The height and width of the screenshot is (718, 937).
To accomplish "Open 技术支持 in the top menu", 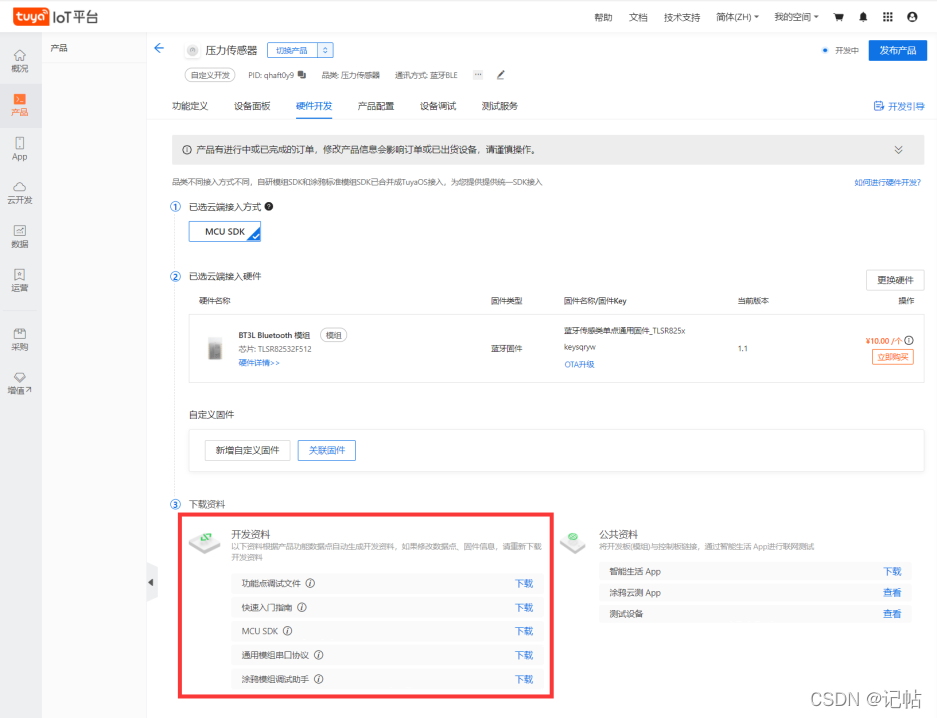I will [682, 17].
